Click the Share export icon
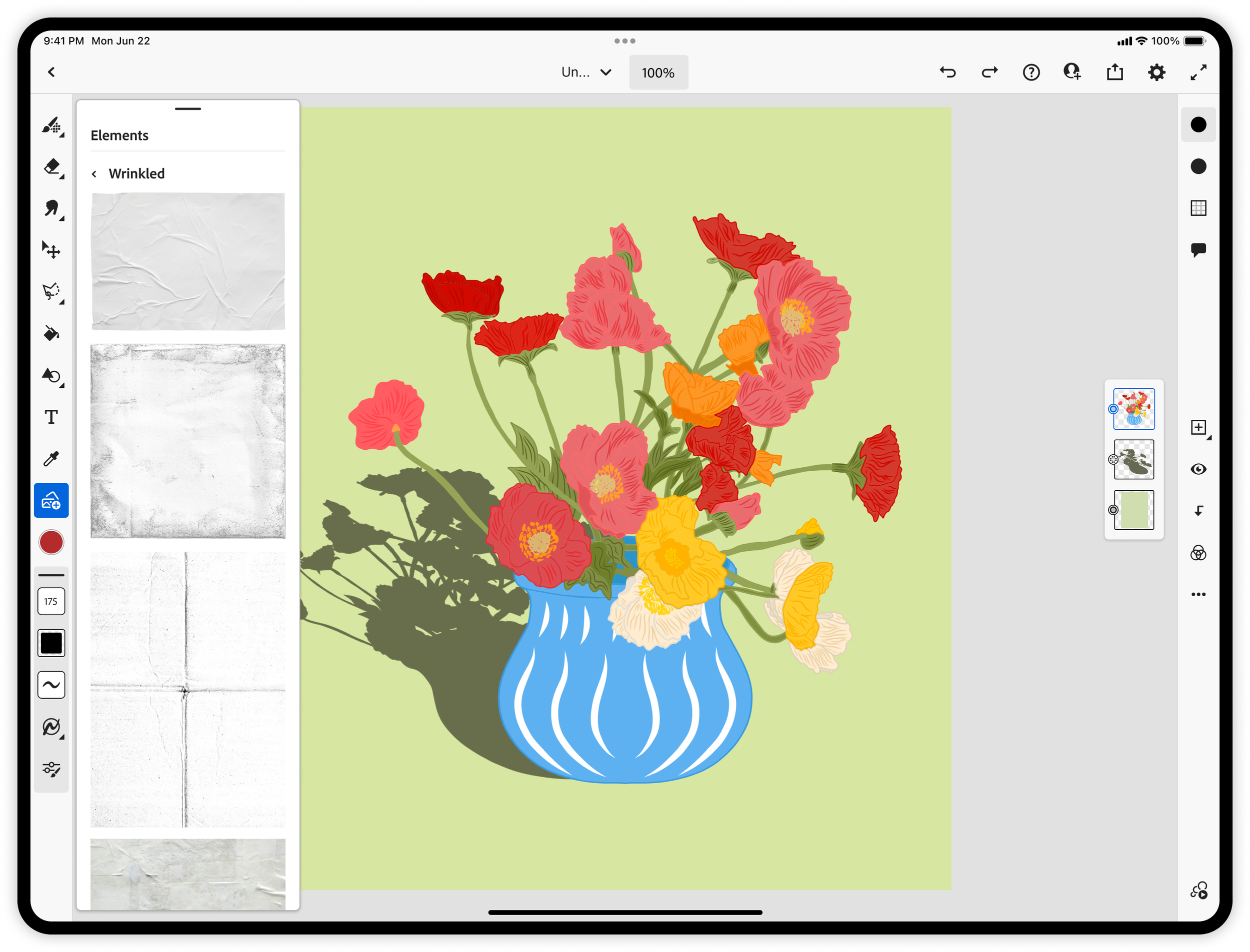This screenshot has width=1250, height=952. pyautogui.click(x=1114, y=72)
